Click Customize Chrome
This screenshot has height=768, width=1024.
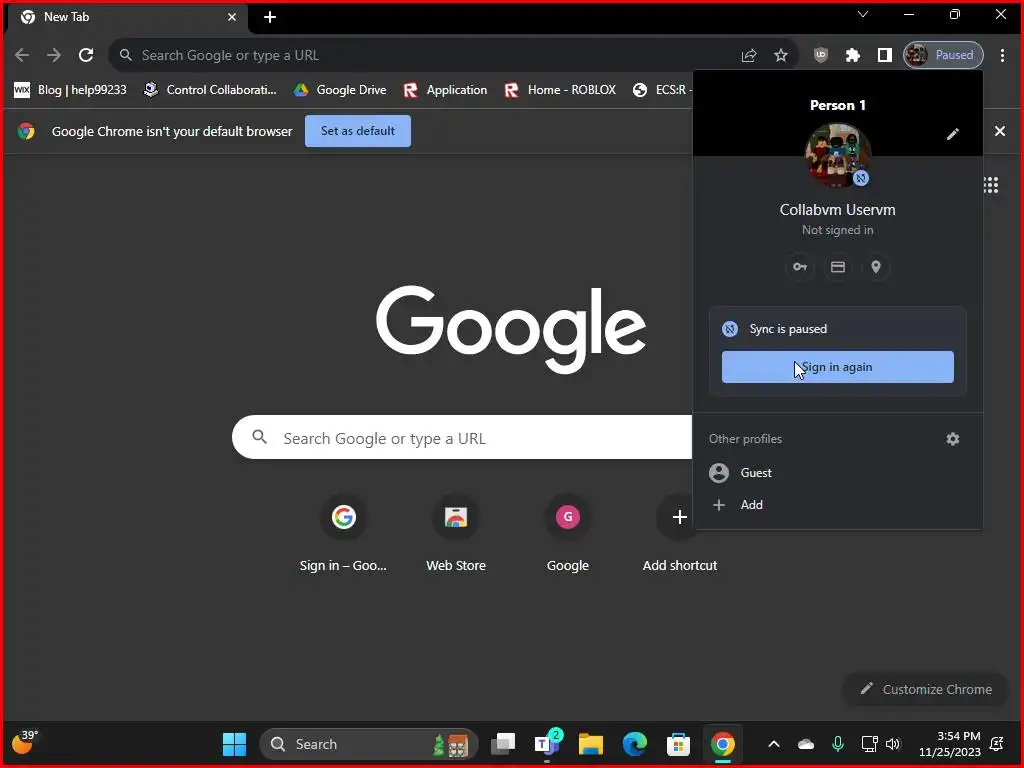click(x=925, y=690)
